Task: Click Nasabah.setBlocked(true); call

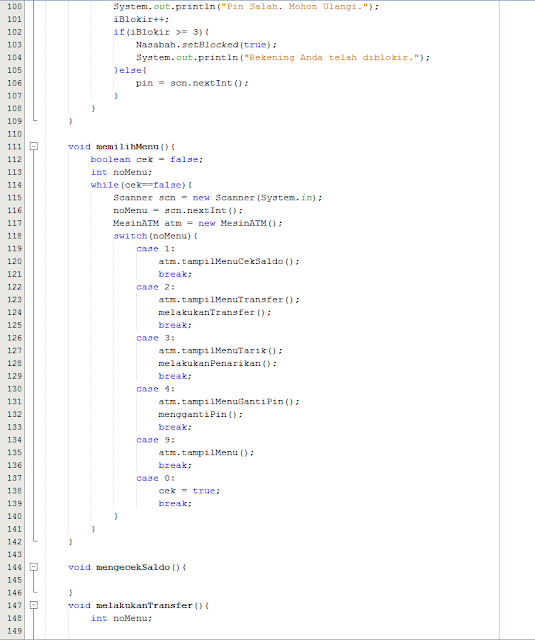Action: pyautogui.click(x=206, y=45)
